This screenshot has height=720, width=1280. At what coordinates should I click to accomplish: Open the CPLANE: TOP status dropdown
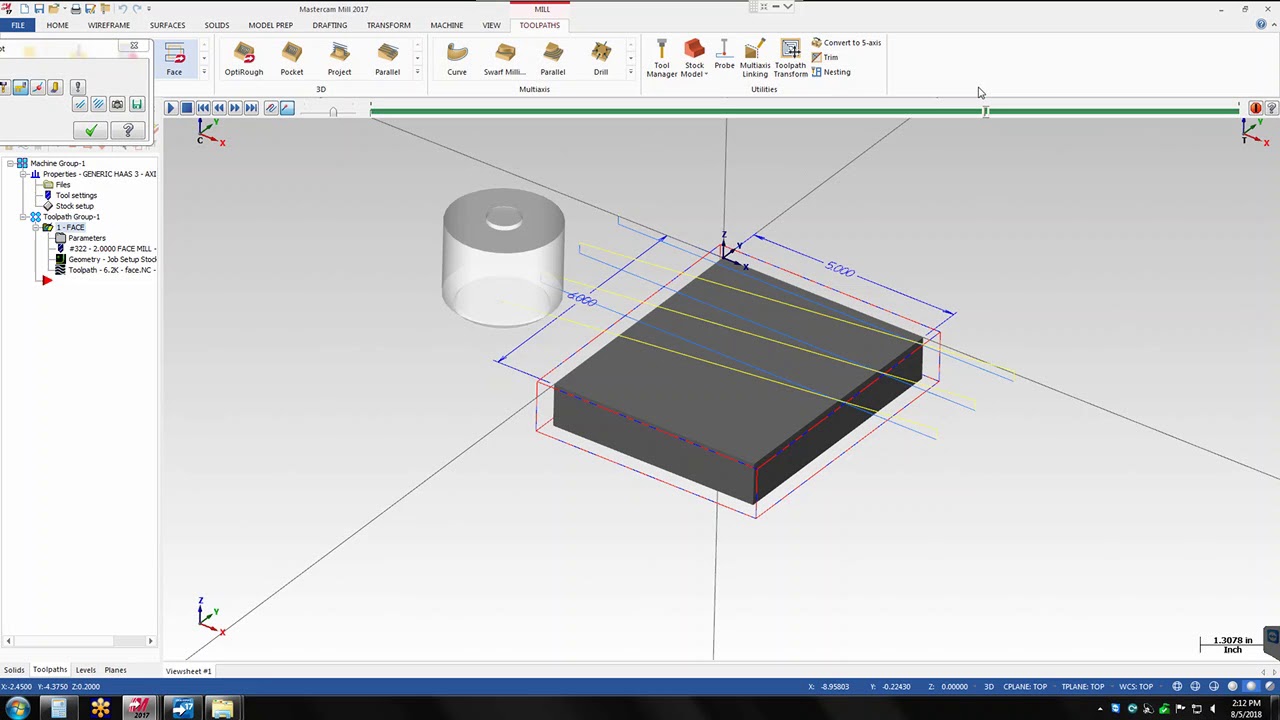coord(1026,687)
